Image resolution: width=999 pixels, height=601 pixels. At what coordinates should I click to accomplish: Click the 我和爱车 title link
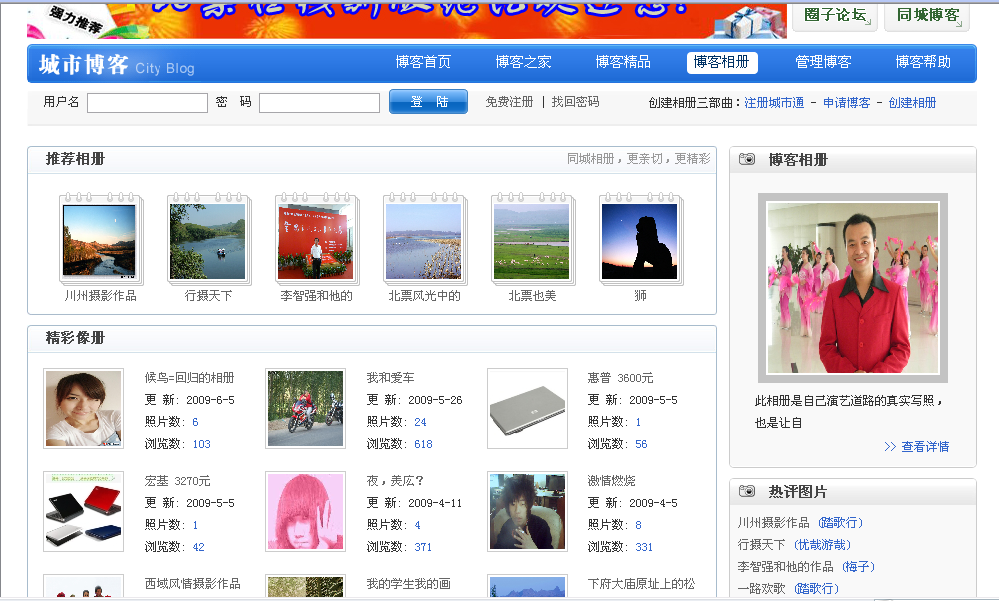[x=390, y=378]
